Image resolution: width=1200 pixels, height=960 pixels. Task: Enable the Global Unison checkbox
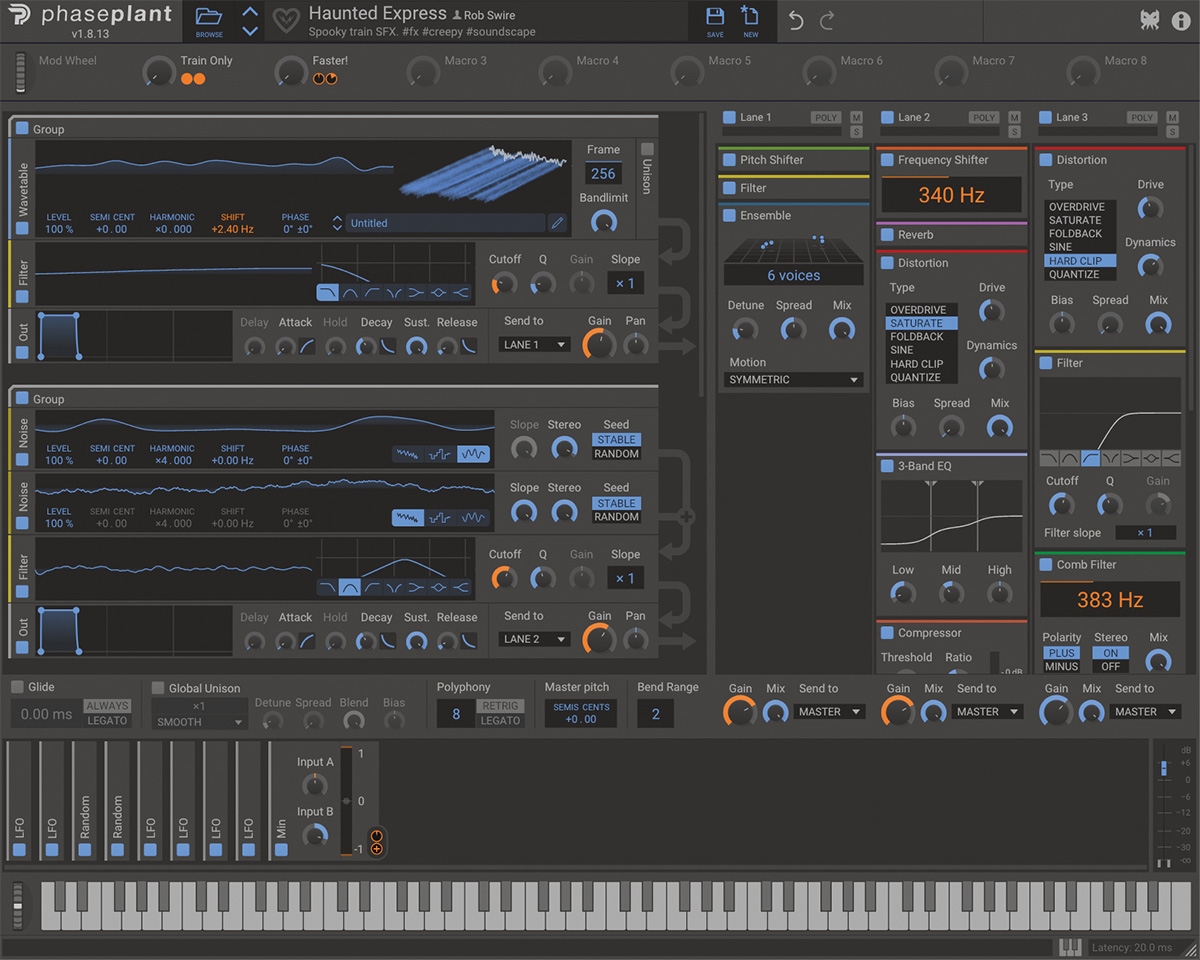158,688
